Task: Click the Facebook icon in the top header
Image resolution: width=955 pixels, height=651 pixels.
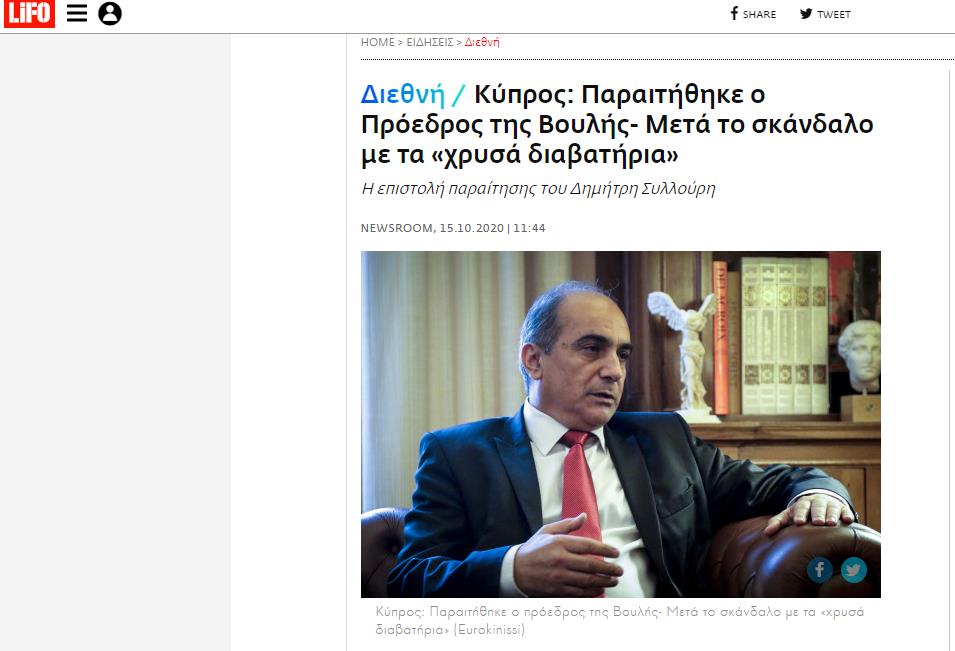Action: pyautogui.click(x=735, y=13)
